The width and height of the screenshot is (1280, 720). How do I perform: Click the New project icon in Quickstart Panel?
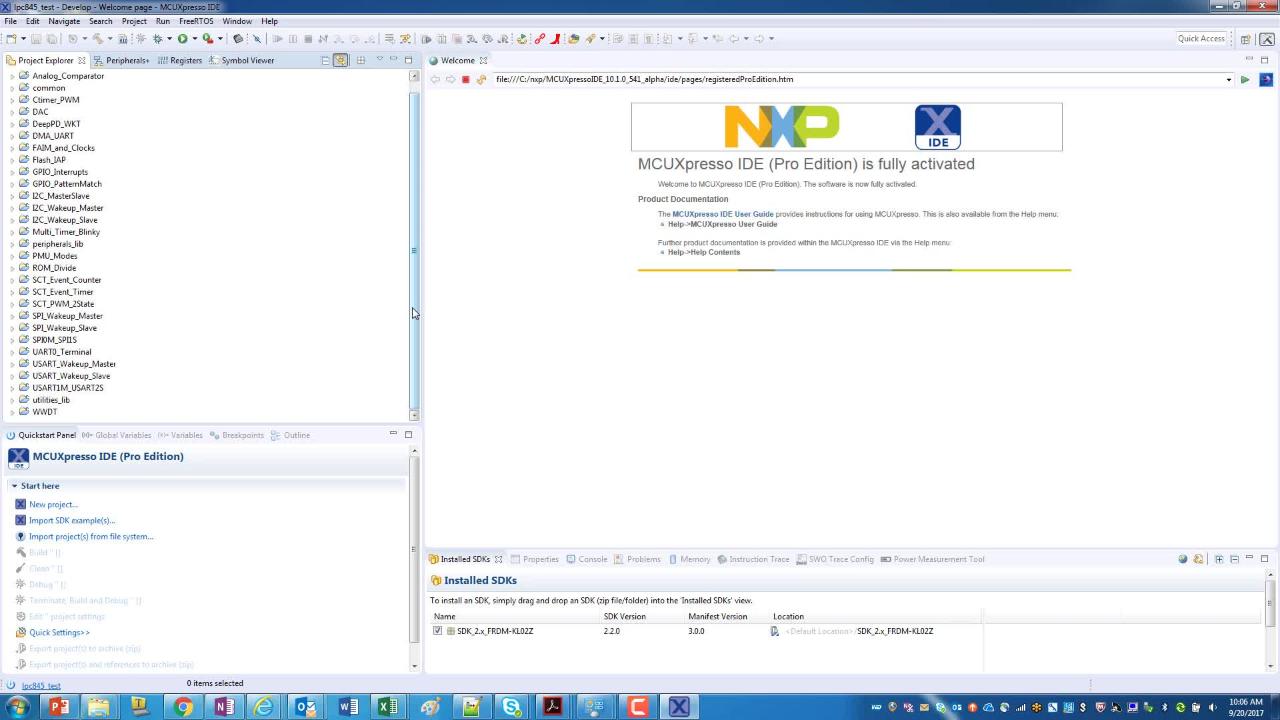click(x=20, y=505)
